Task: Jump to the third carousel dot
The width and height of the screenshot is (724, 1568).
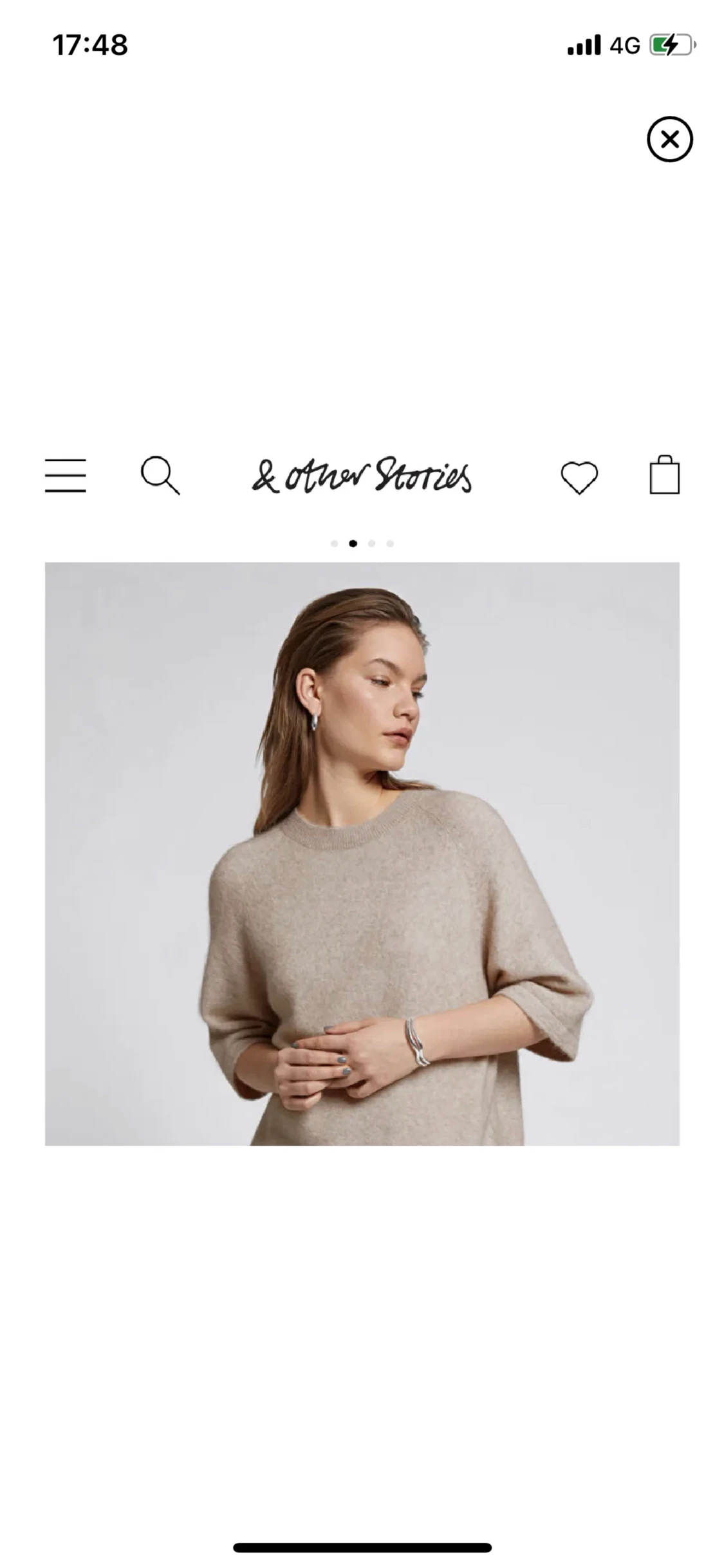Action: (x=371, y=543)
